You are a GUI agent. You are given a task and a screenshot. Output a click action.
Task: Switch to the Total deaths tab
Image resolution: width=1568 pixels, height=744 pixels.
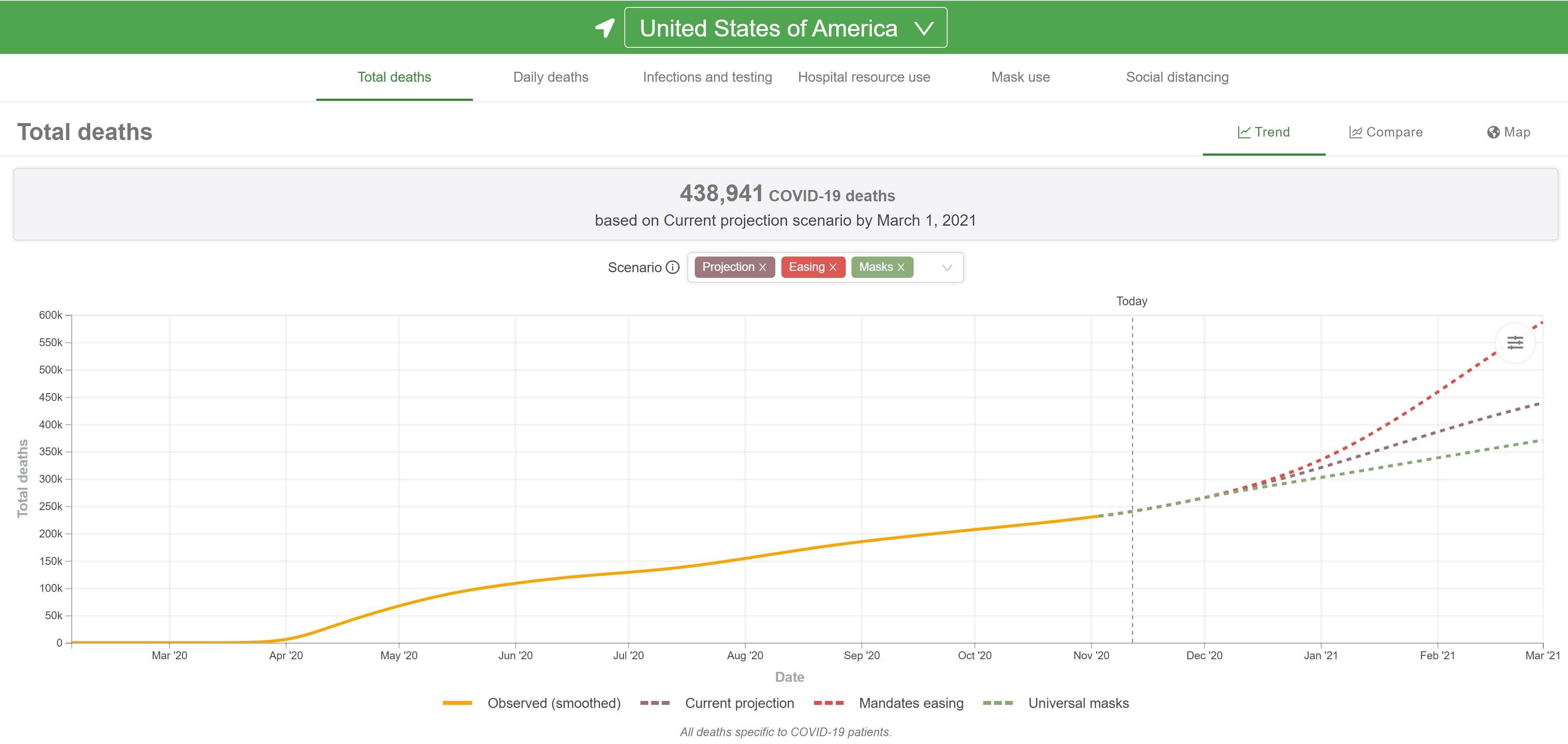tap(394, 77)
